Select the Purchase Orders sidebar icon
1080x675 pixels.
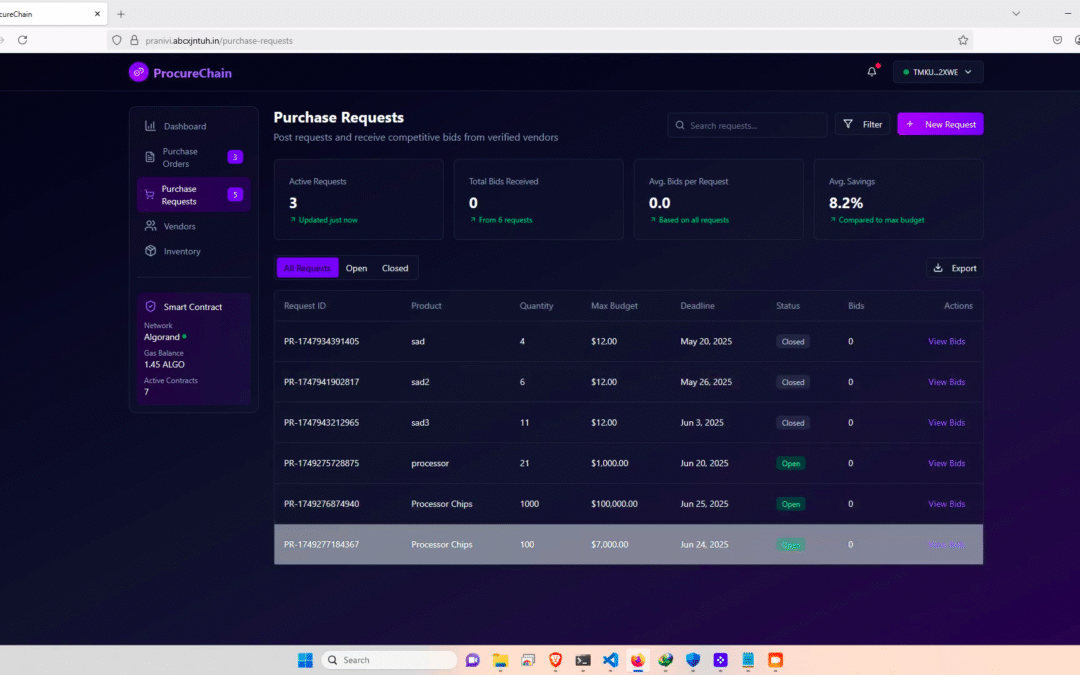(151, 158)
